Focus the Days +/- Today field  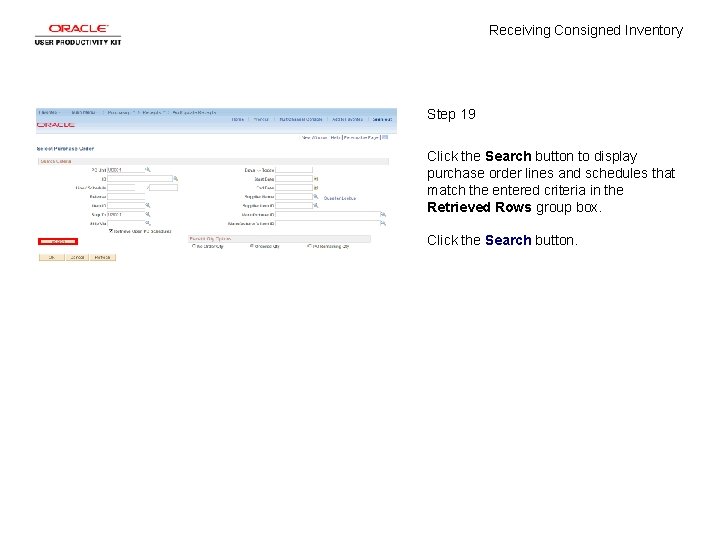click(294, 170)
